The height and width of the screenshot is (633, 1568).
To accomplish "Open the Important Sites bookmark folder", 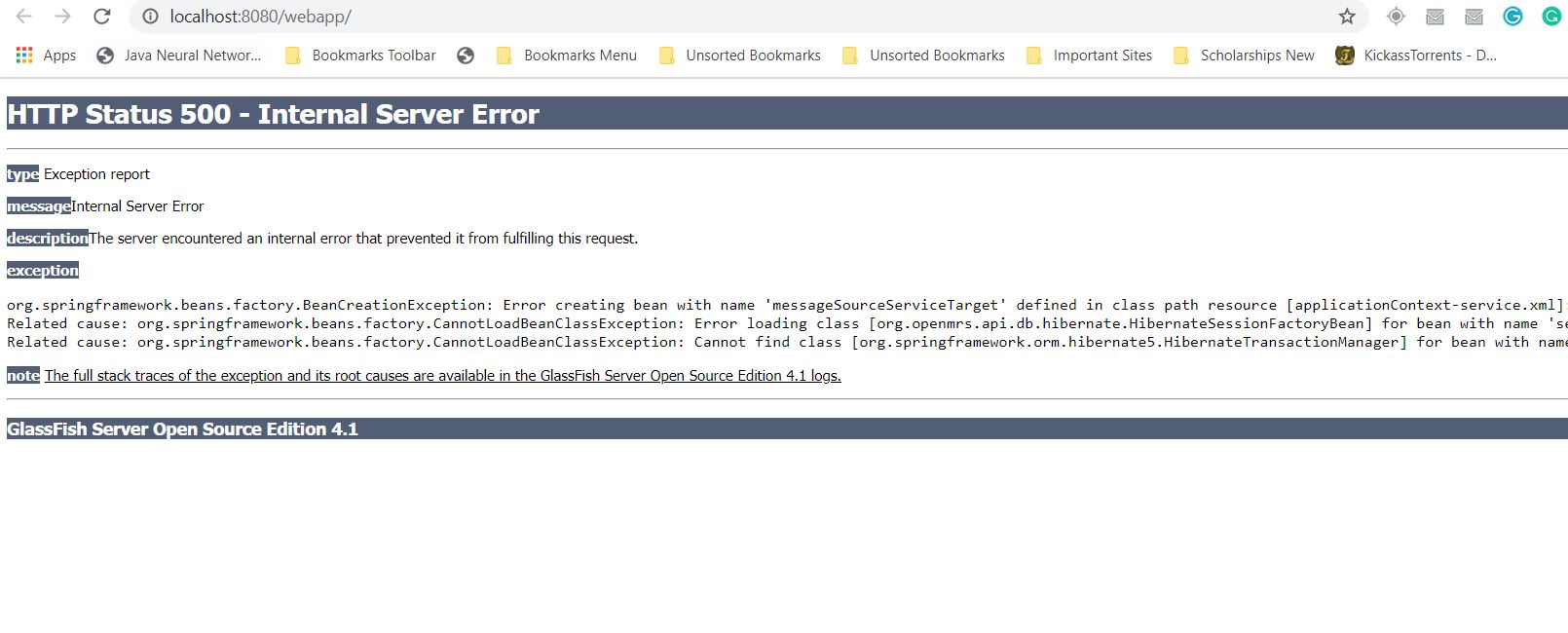I will [x=1089, y=56].
